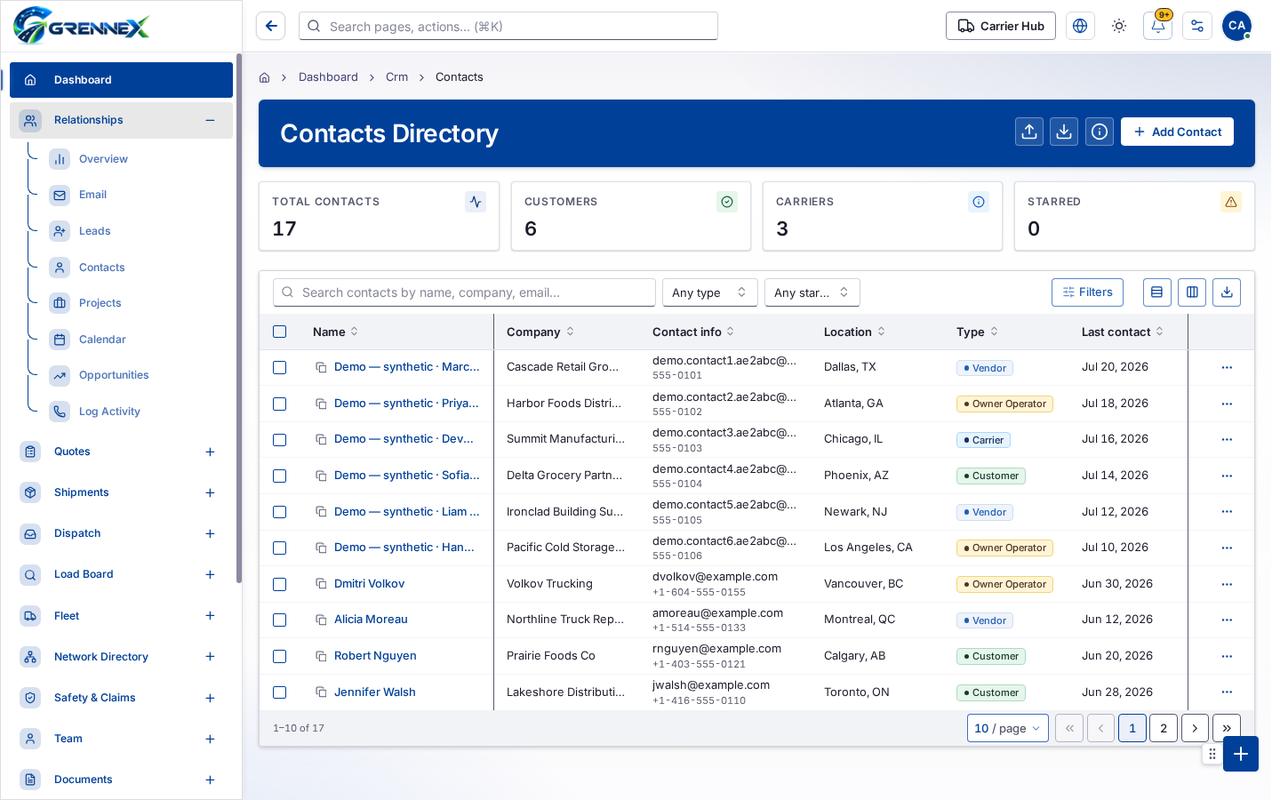Go to page 2 of contacts
Viewport: 1280px width, 800px height.
pos(1163,728)
